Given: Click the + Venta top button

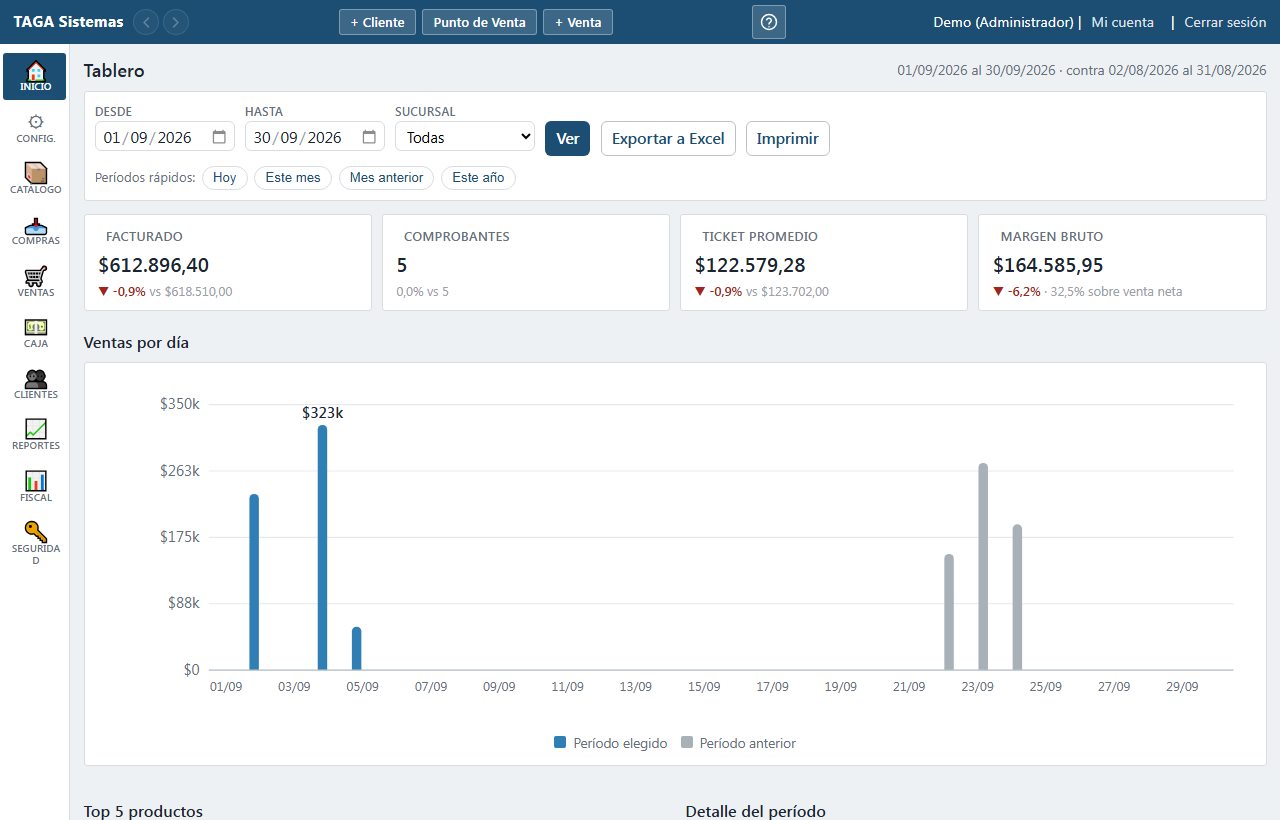Looking at the screenshot, I should 578,22.
